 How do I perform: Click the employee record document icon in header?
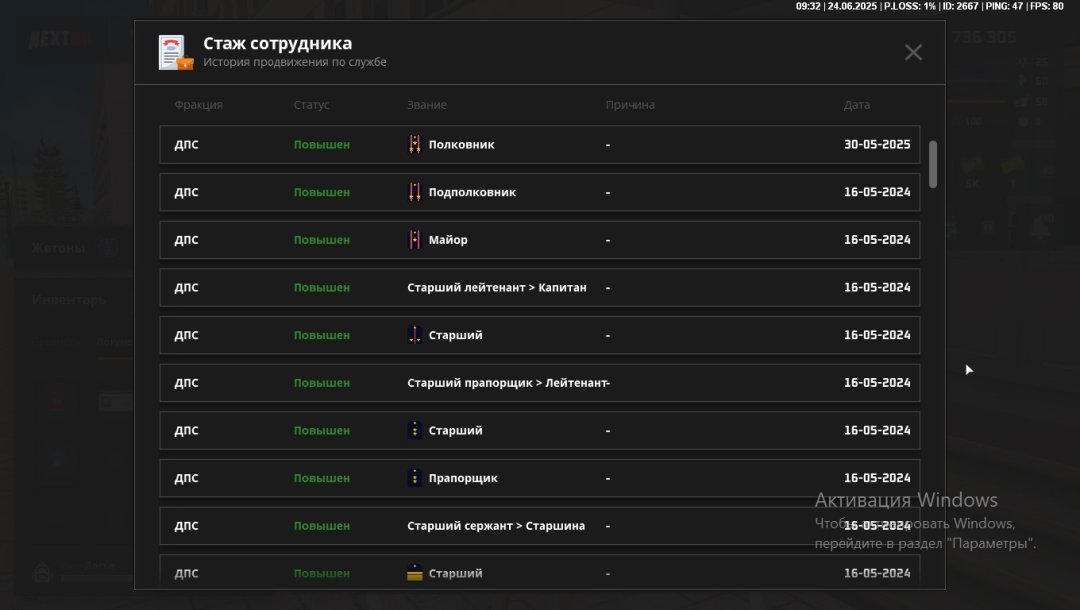(x=175, y=52)
